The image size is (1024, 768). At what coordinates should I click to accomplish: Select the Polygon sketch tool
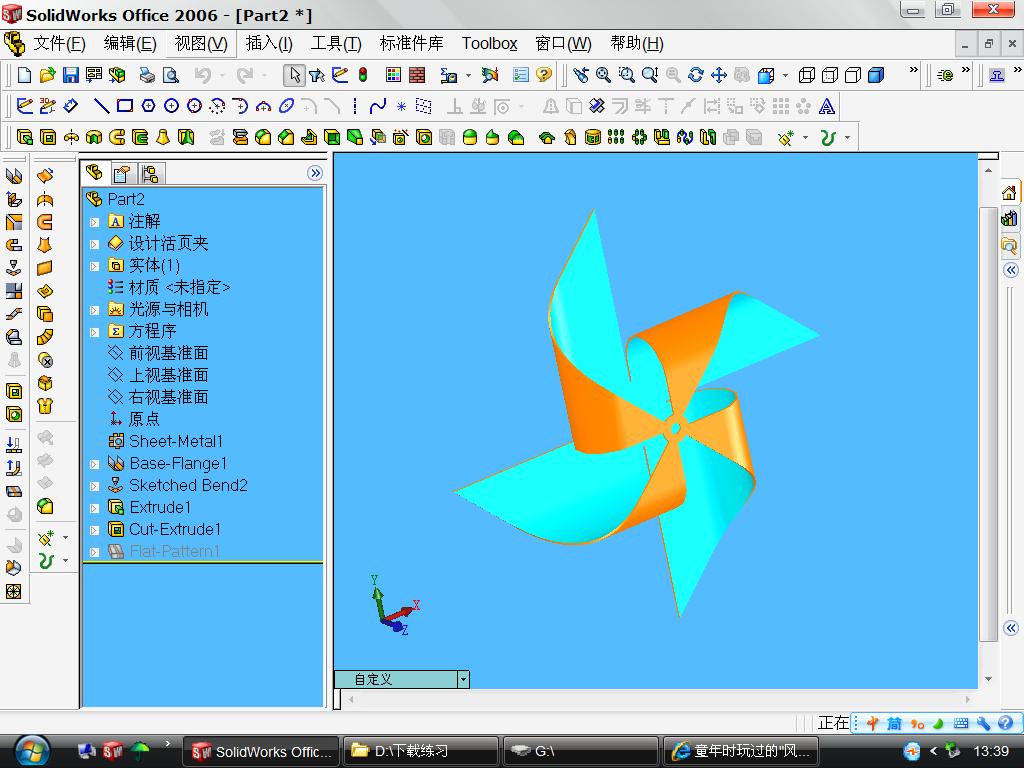click(x=148, y=106)
